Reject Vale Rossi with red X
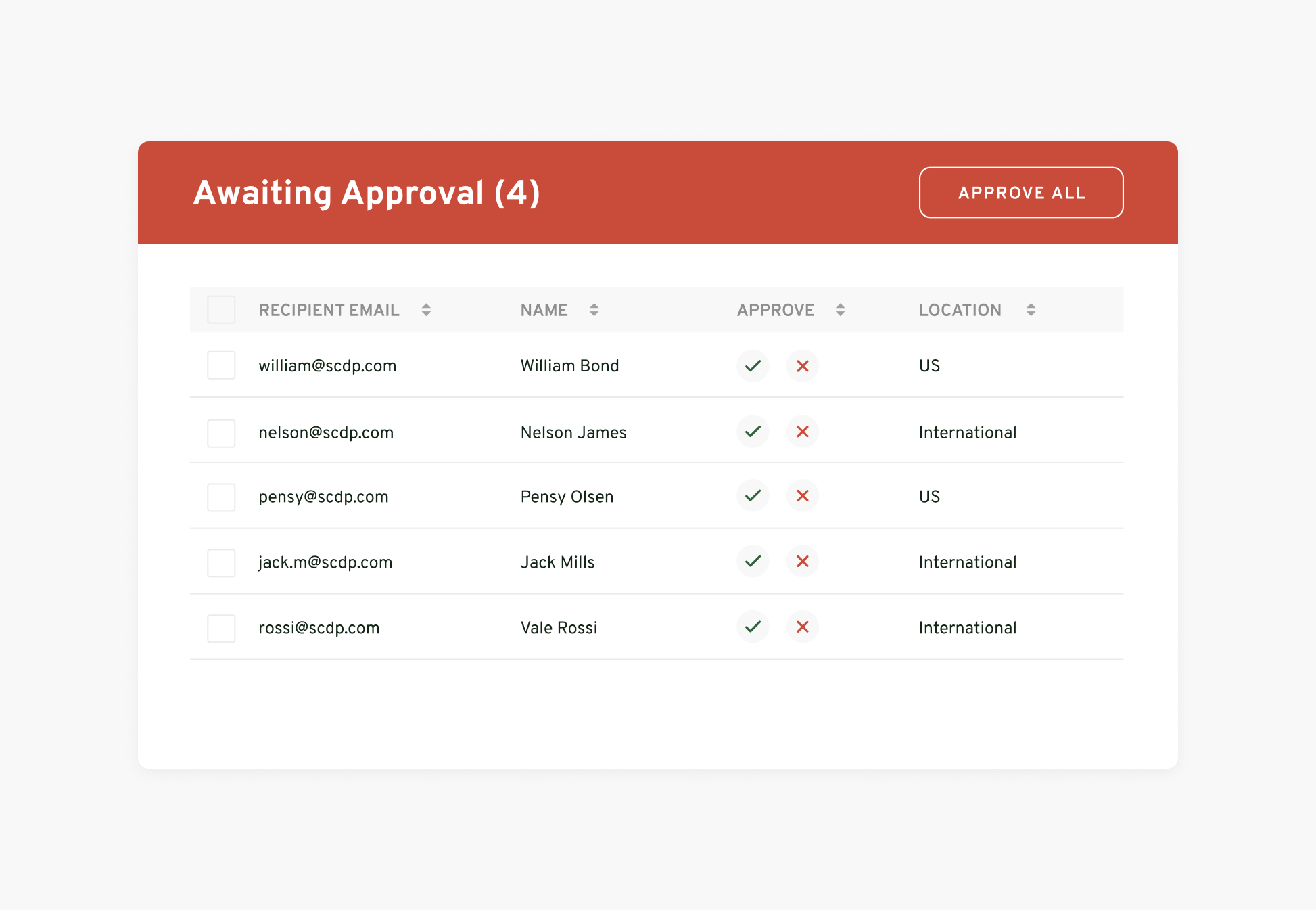Image resolution: width=1316 pixels, height=910 pixels. (803, 627)
